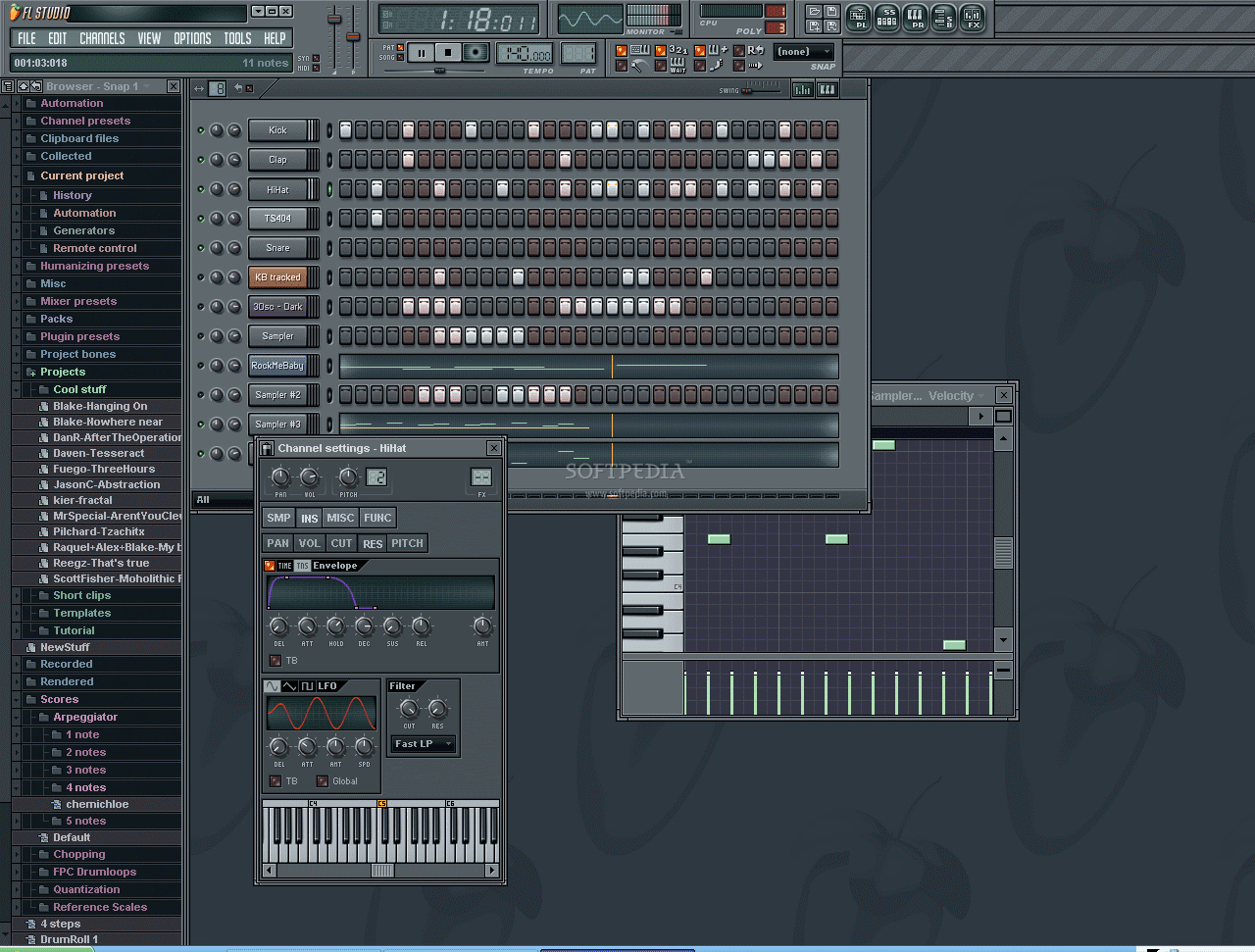Open the global Snap dropdown showing (none)
Screen dimensions: 1255x952
point(804,51)
